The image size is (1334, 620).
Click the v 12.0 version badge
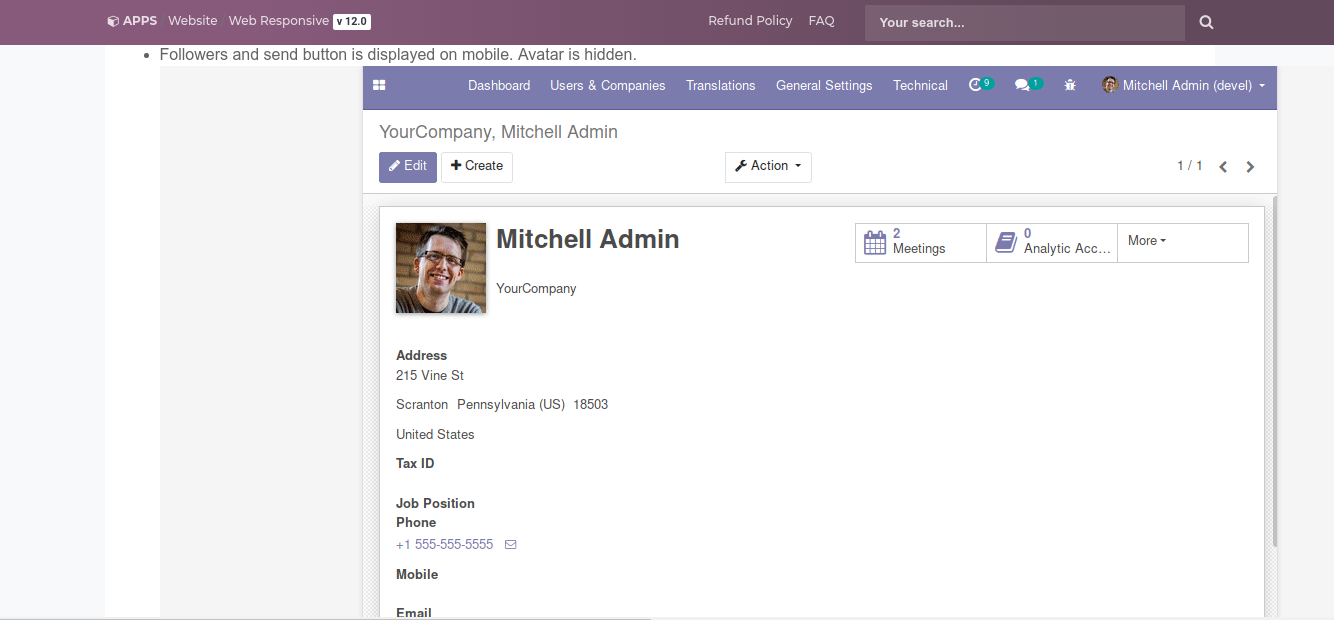coord(353,22)
